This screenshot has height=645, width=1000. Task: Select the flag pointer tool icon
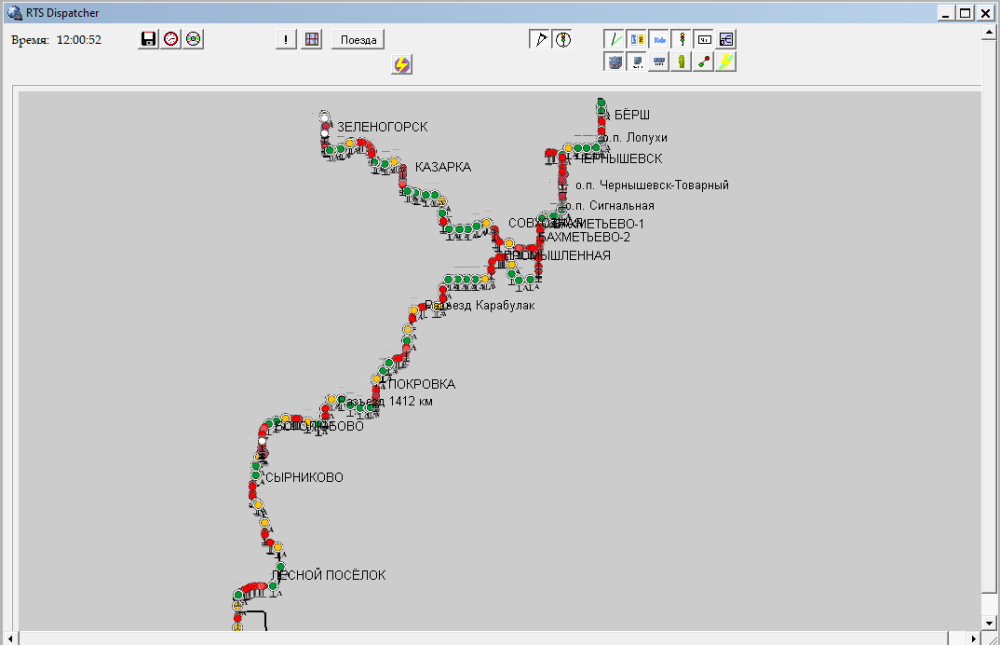(540, 40)
